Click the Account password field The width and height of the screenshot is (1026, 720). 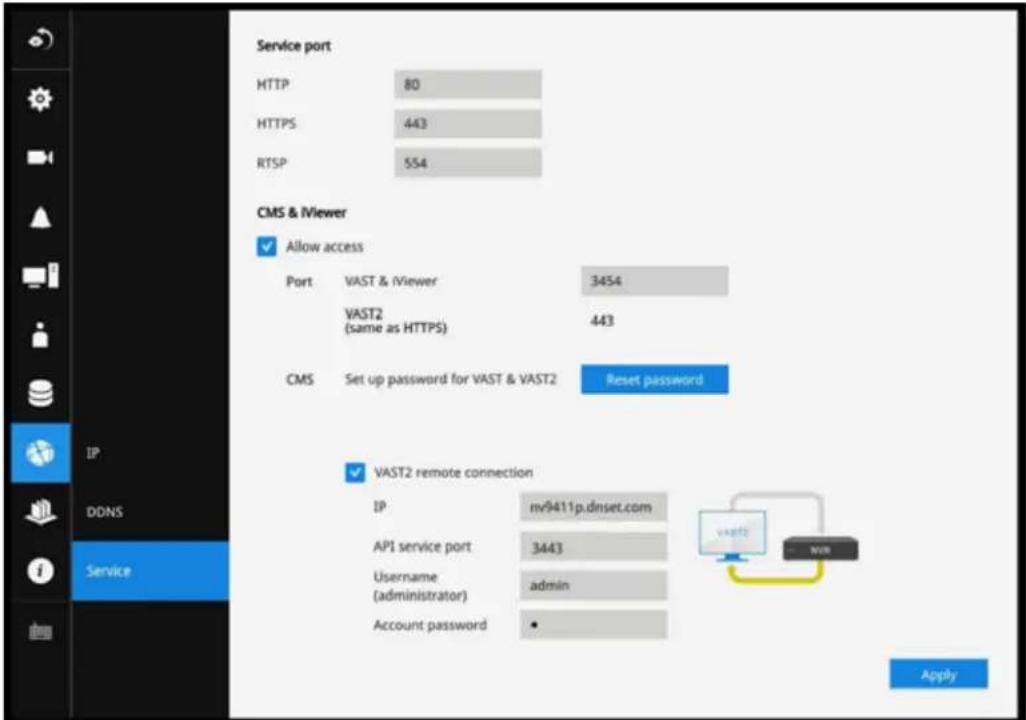[593, 625]
